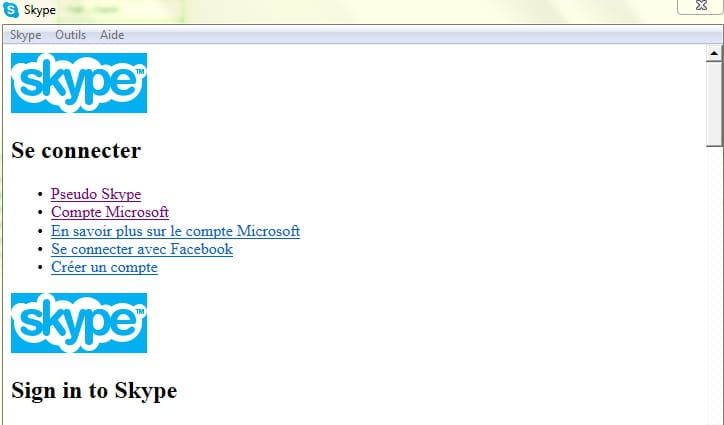Screen dimensions: 724x425
Task: Open the Aide menu
Action: tap(112, 35)
